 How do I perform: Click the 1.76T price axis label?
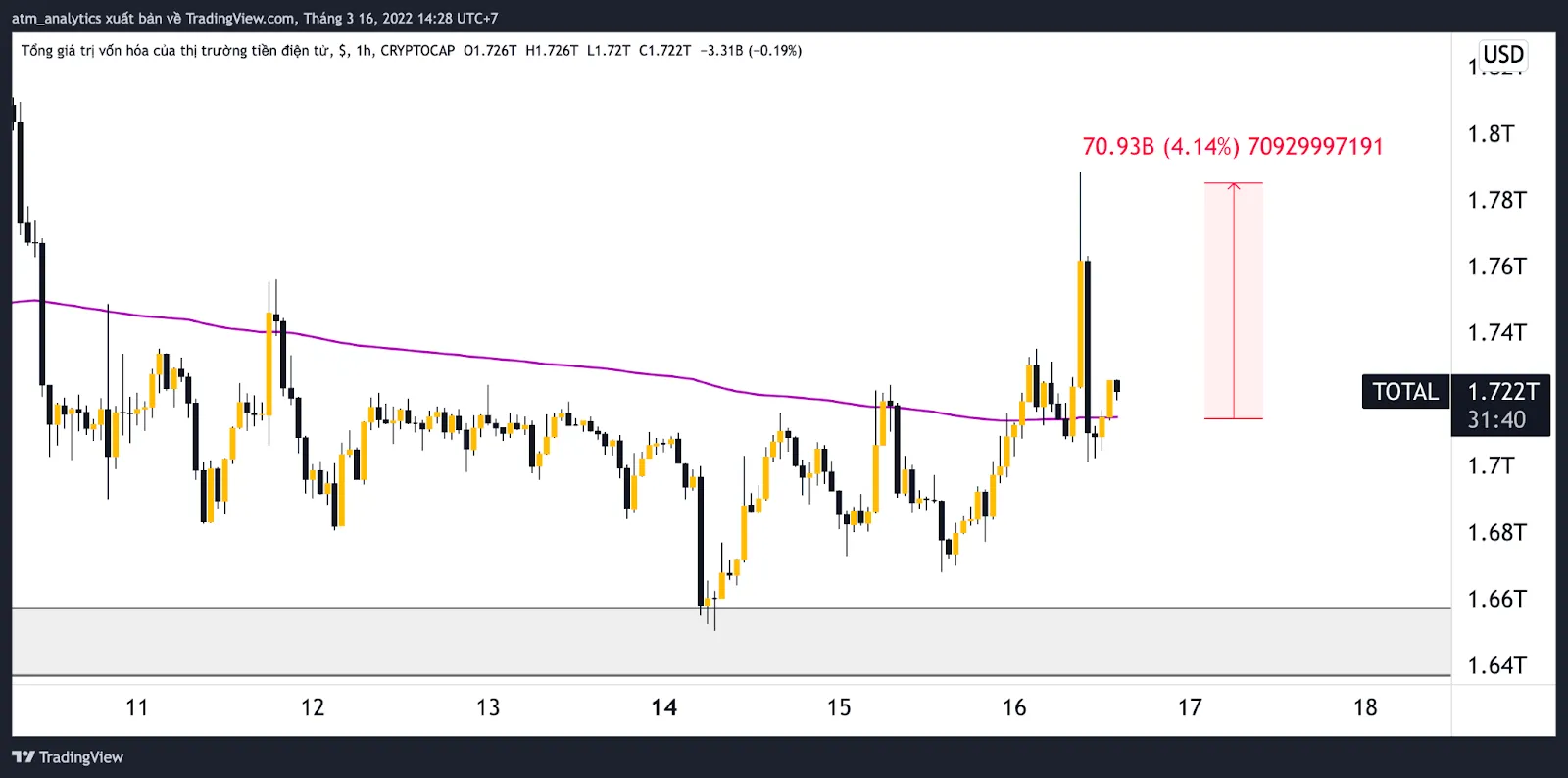[1496, 267]
